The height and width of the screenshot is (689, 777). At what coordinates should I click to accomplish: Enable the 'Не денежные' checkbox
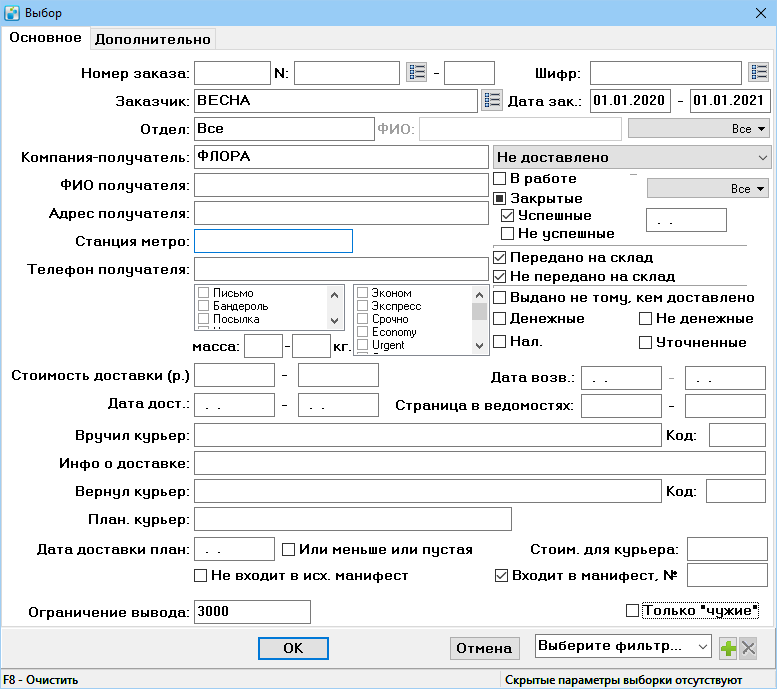click(645, 319)
